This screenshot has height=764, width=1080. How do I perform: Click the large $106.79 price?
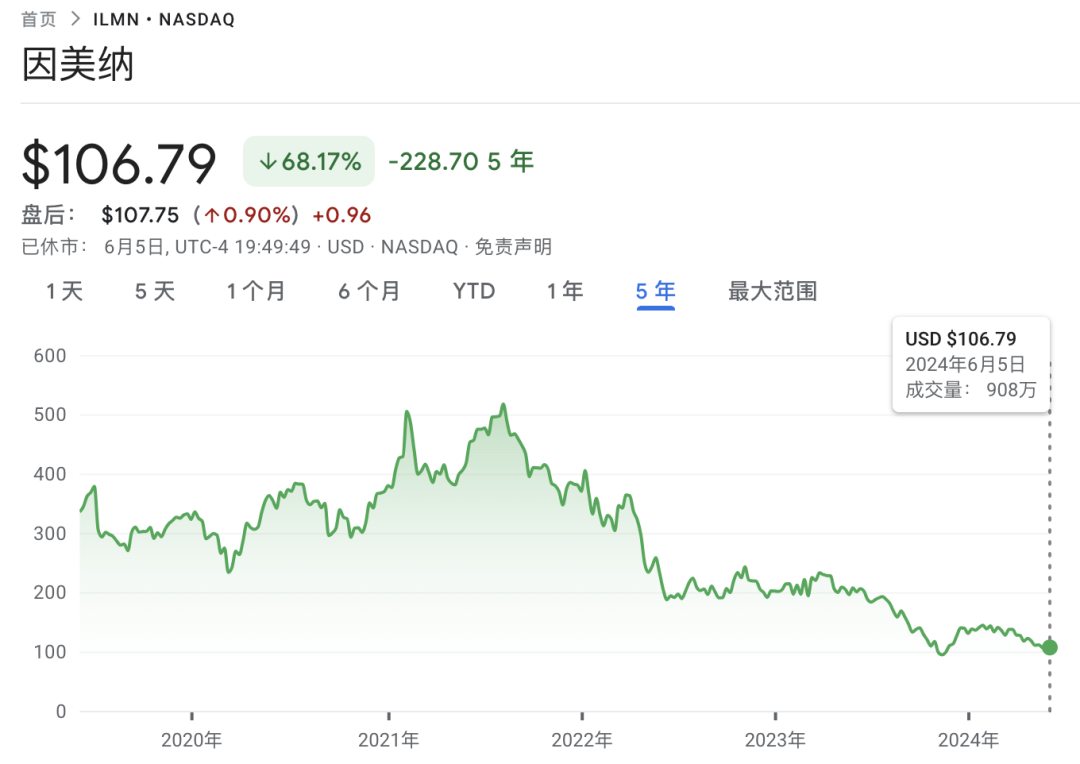[x=120, y=163]
